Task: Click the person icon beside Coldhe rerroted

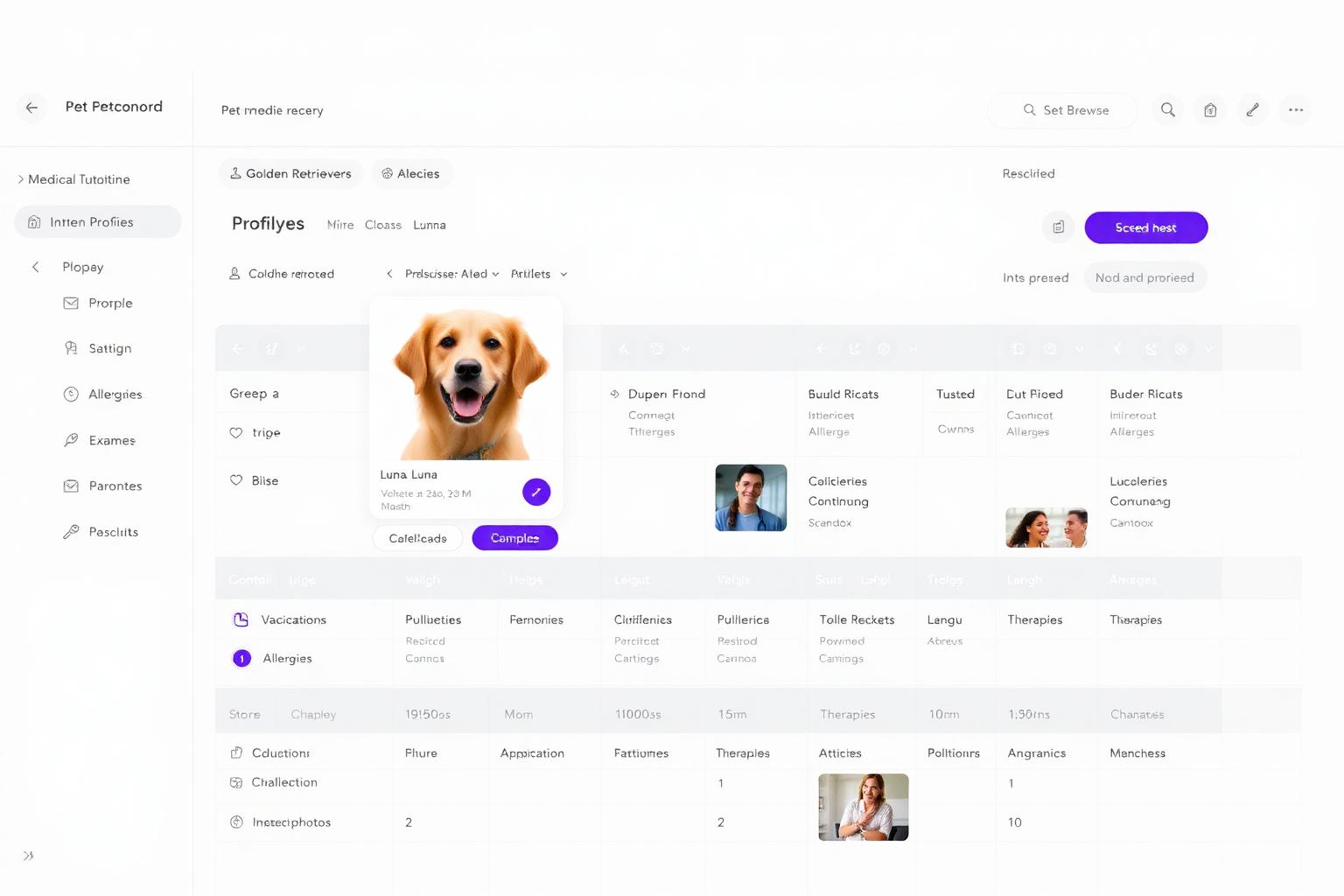Action: (234, 274)
